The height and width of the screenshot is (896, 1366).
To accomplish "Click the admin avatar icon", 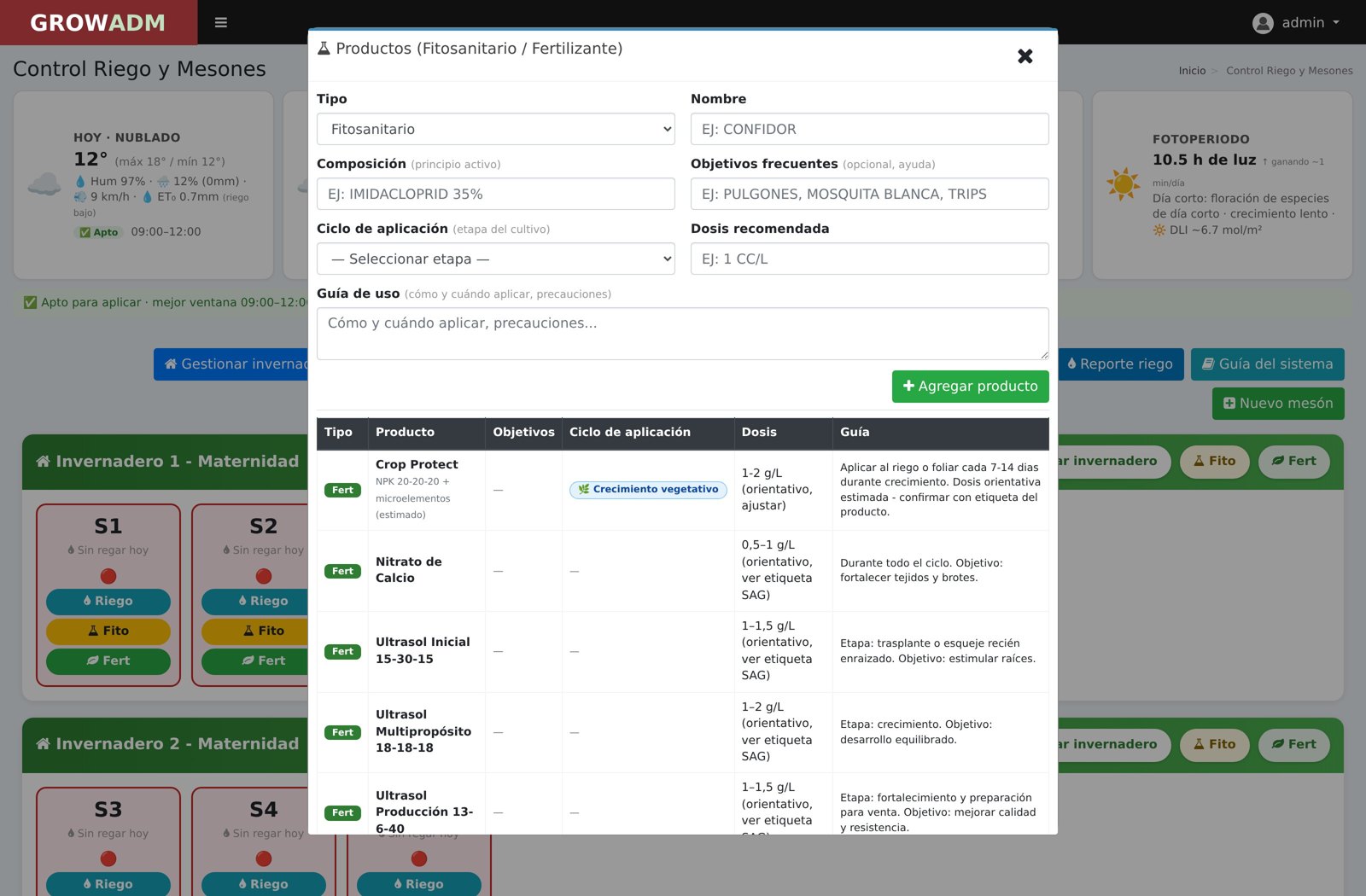I will click(x=1263, y=23).
